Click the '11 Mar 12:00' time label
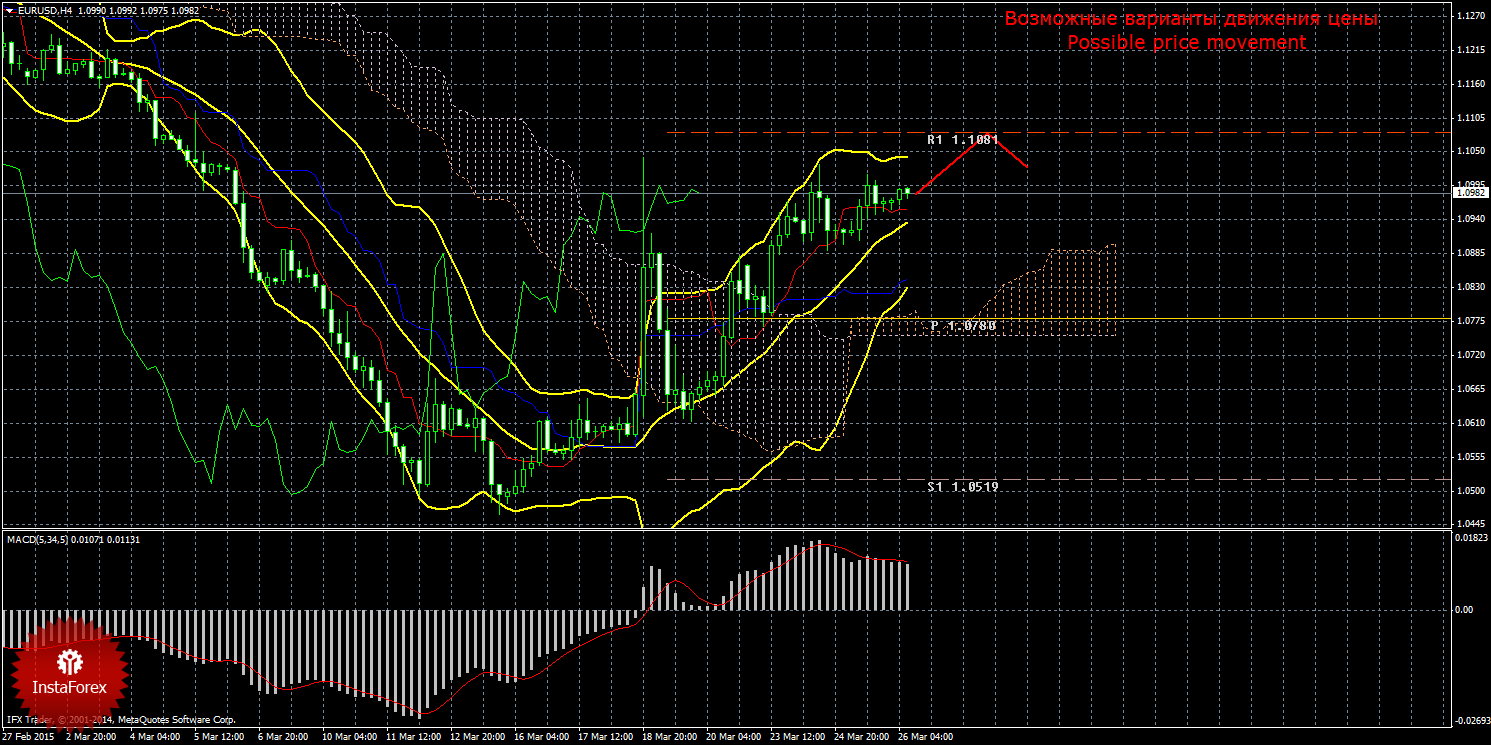 (x=413, y=737)
